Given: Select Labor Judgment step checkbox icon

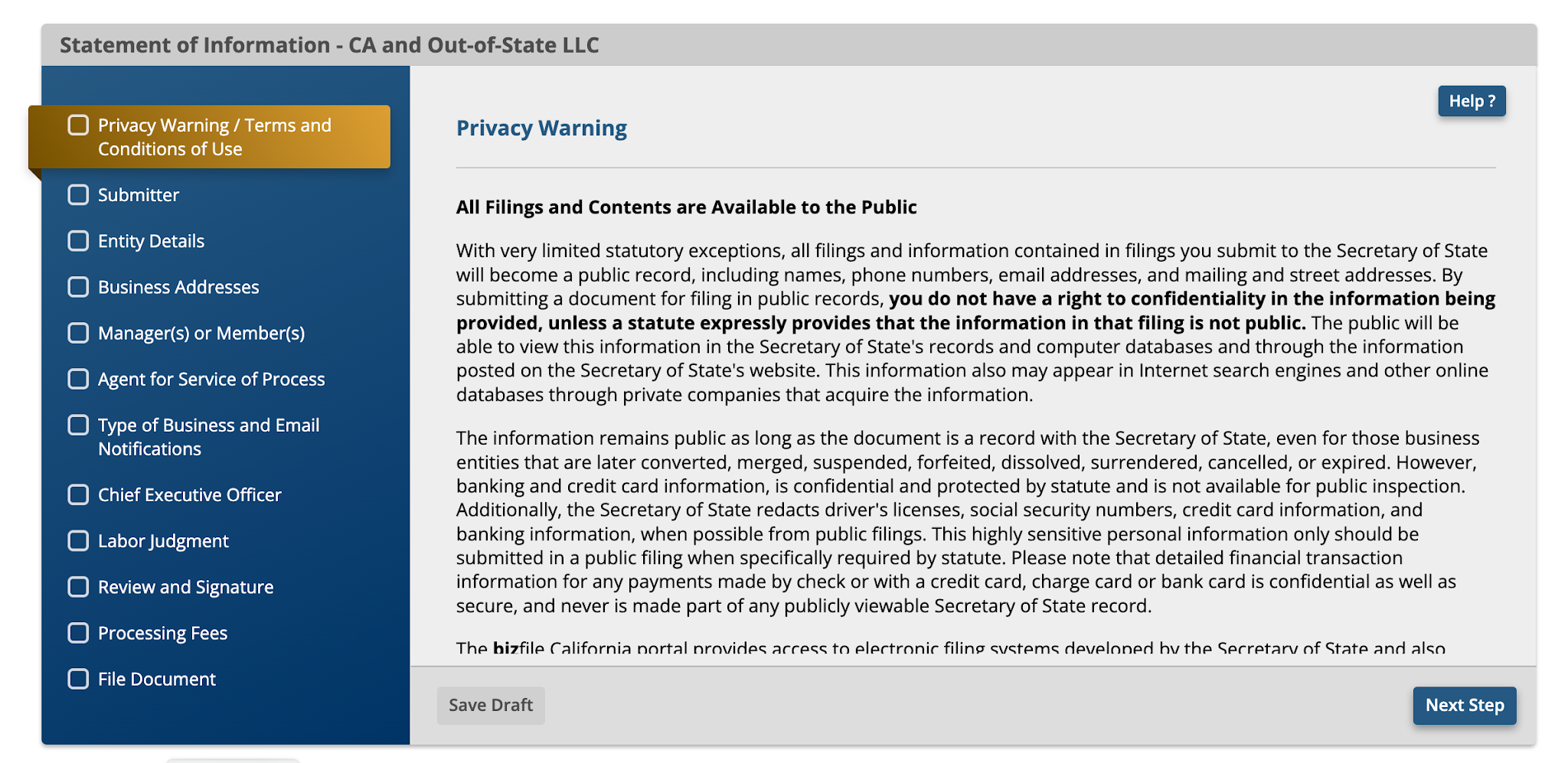Looking at the screenshot, I should coord(78,541).
